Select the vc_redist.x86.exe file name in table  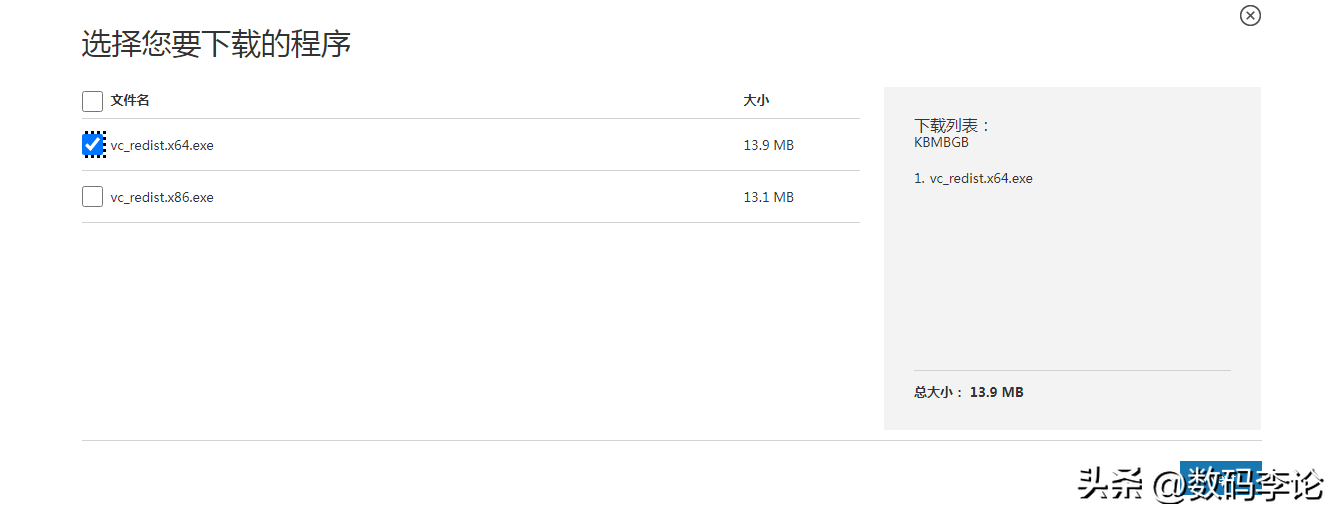[x=162, y=197]
